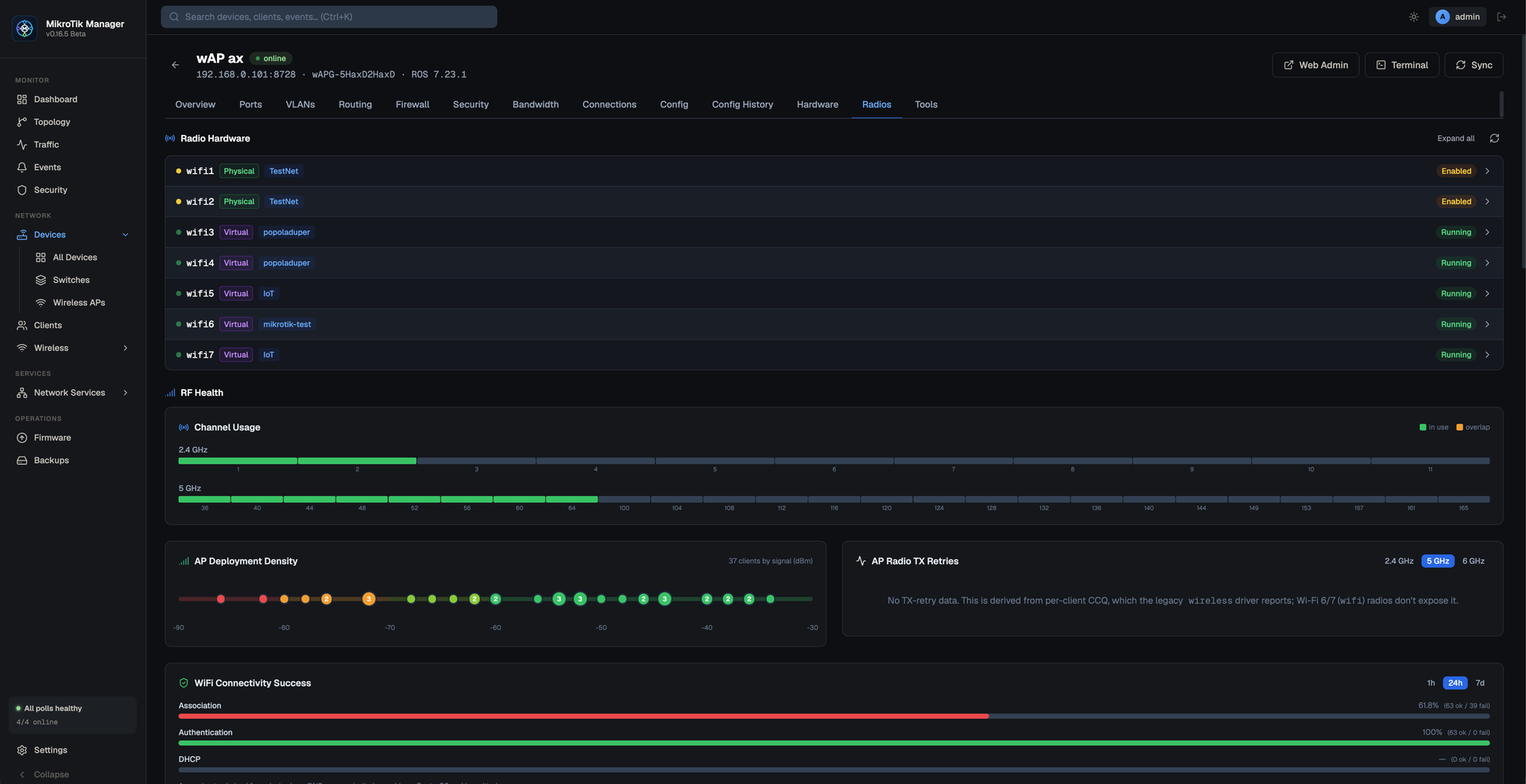Select 5 GHz band for TX Retries

(x=1438, y=562)
